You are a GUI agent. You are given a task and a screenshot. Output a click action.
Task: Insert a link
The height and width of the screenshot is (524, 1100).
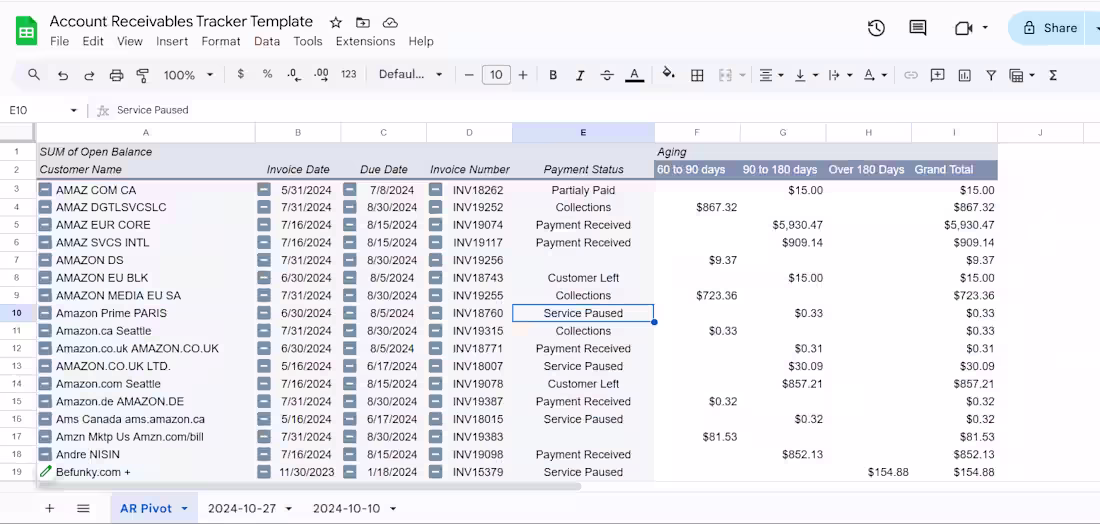pos(911,75)
